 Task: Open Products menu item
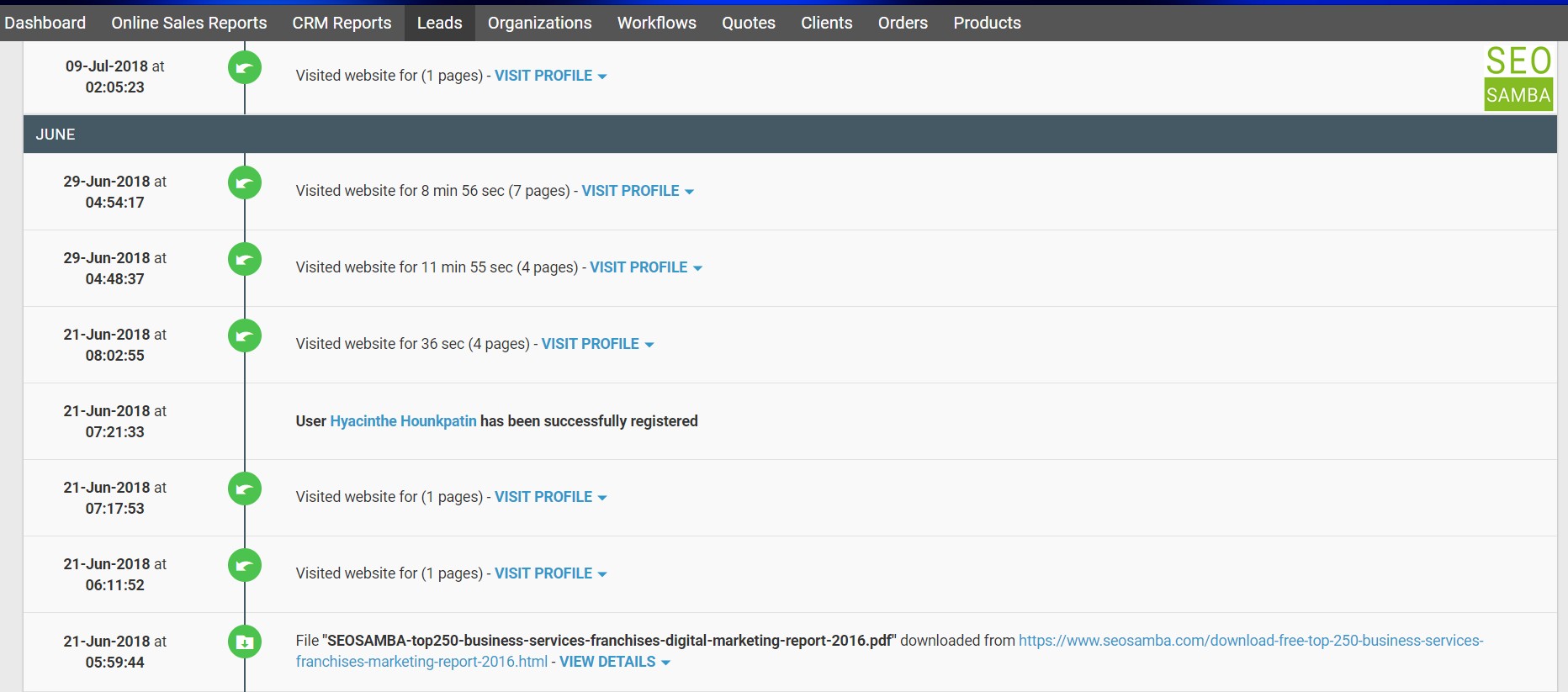coord(988,23)
